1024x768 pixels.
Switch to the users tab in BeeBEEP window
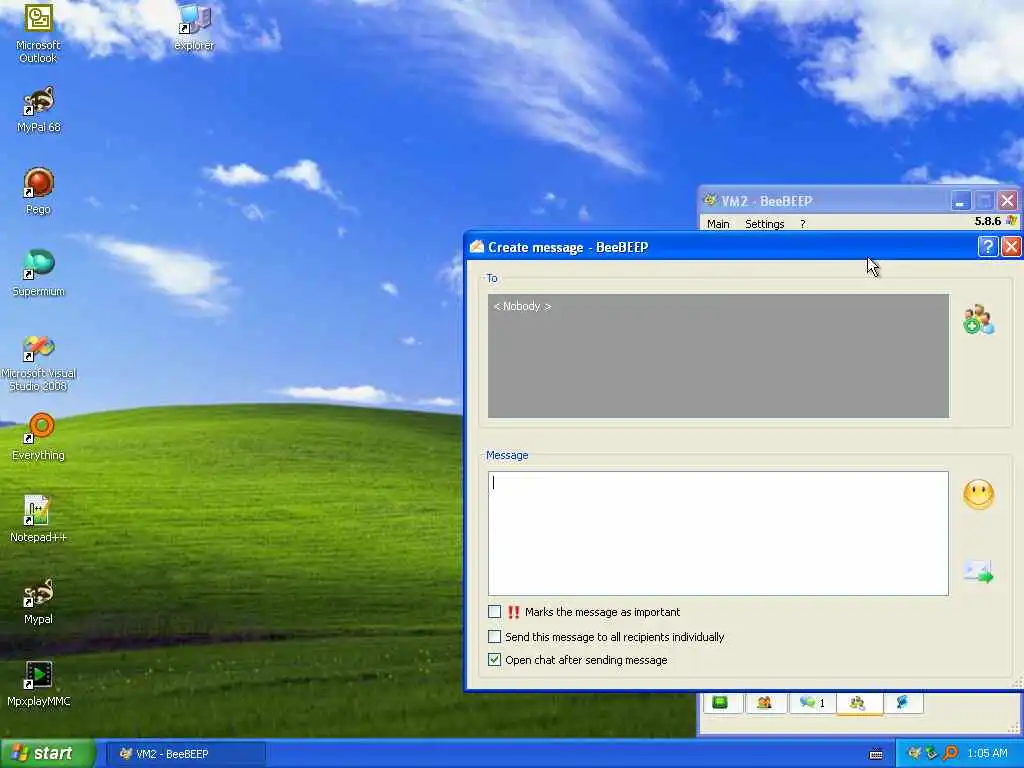tap(764, 703)
